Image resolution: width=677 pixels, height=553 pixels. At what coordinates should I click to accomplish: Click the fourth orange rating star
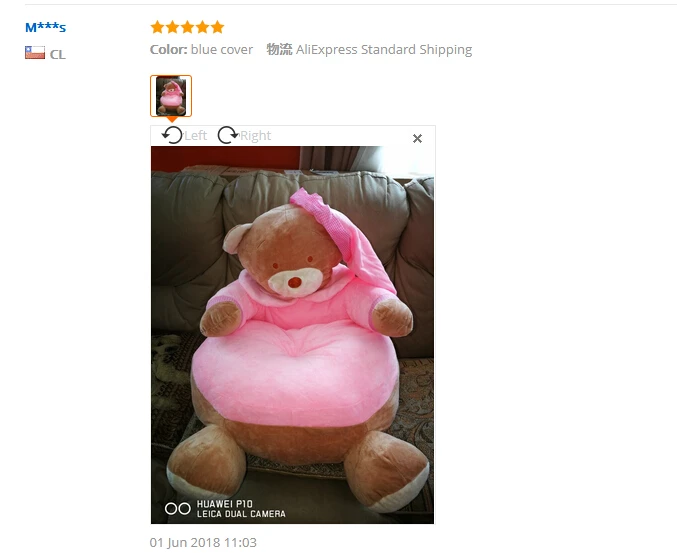point(202,27)
